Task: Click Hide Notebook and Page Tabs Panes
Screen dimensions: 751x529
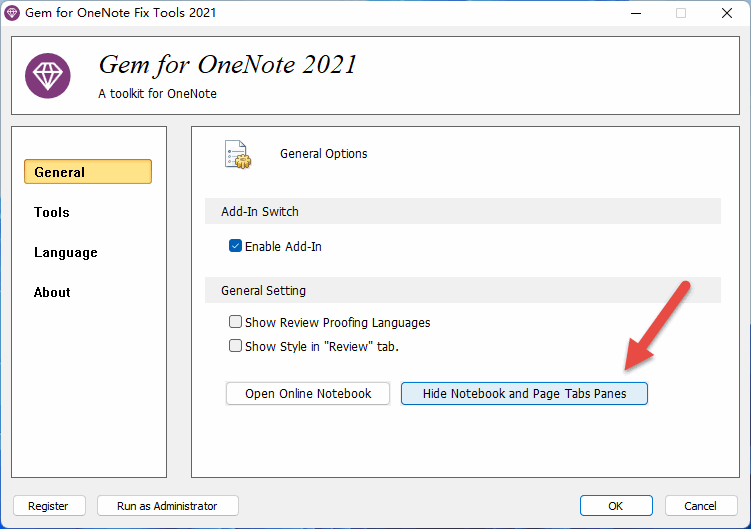Action: [x=524, y=393]
